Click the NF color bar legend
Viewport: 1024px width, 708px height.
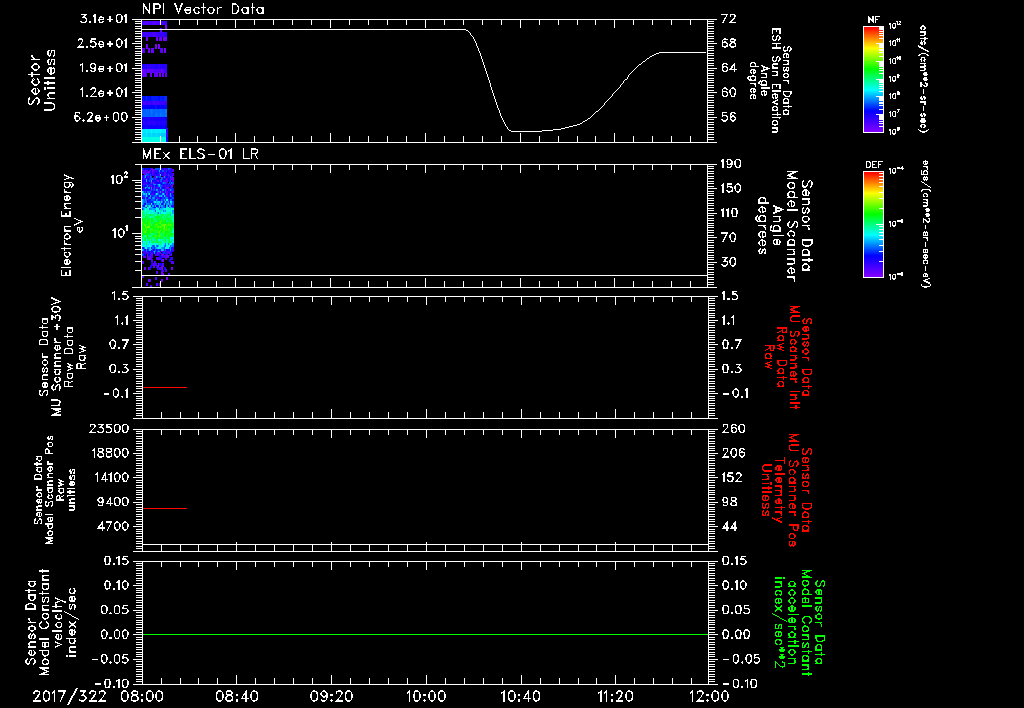click(x=873, y=78)
